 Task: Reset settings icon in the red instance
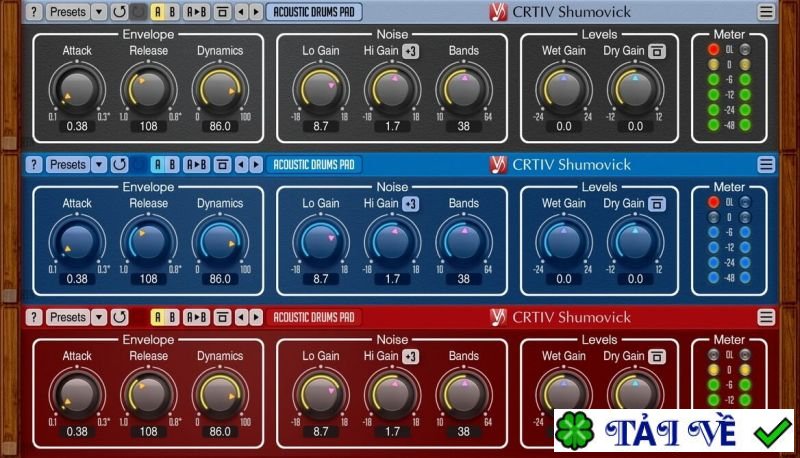point(119,317)
